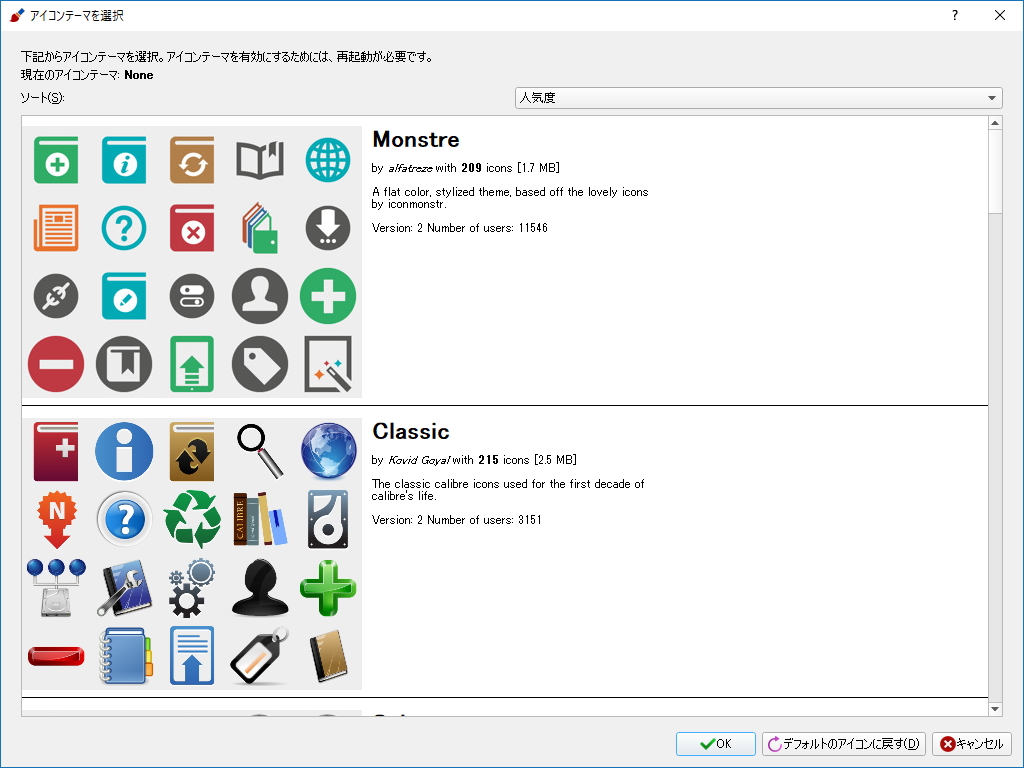Click Monstre magic wand icon
1024x768 pixels.
328,364
